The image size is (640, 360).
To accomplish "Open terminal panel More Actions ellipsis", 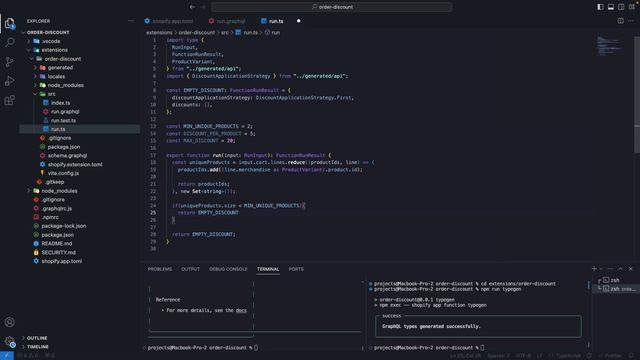I will coord(610,269).
